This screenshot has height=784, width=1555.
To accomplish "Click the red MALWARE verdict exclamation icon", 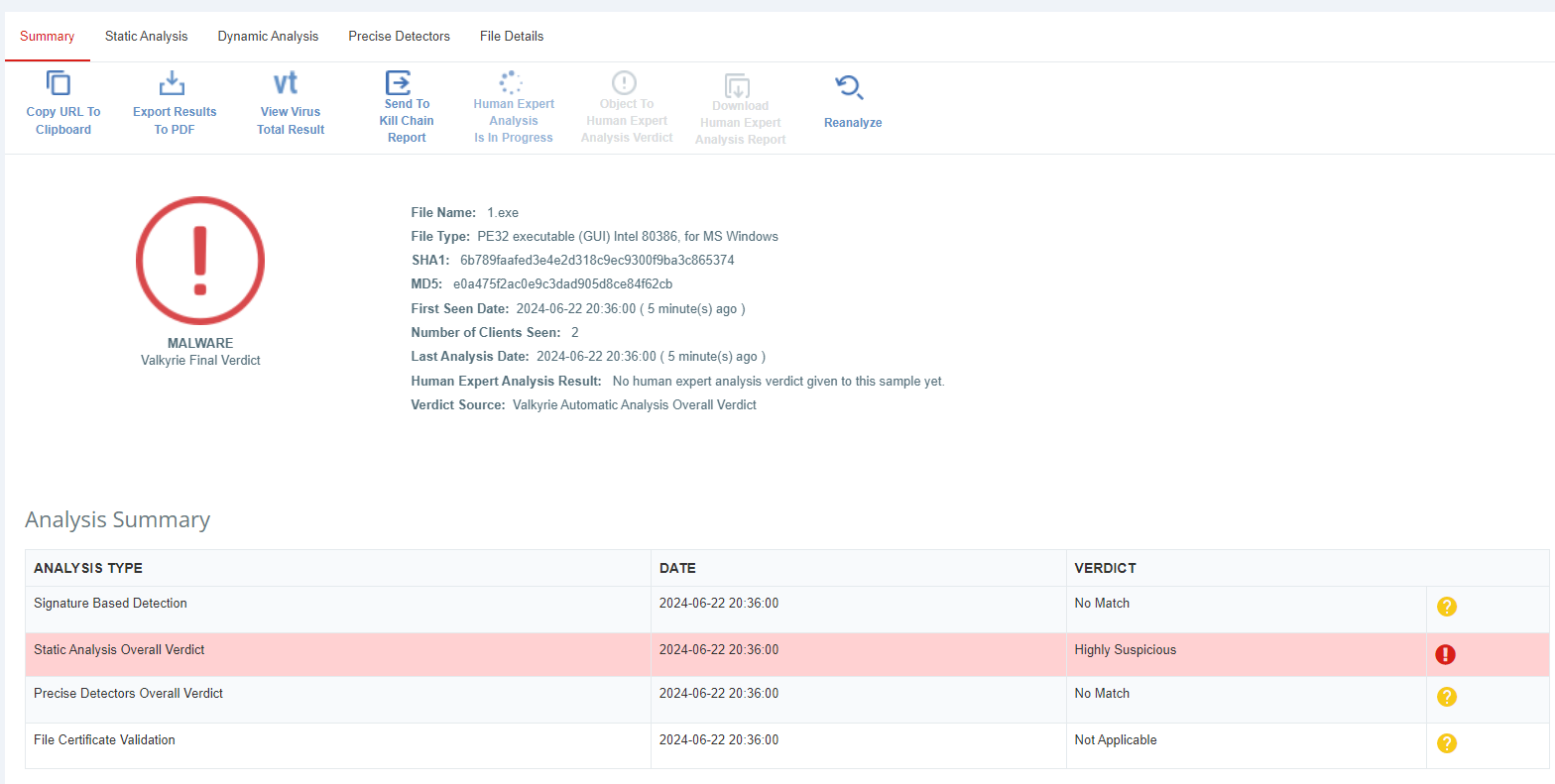I will (200, 261).
